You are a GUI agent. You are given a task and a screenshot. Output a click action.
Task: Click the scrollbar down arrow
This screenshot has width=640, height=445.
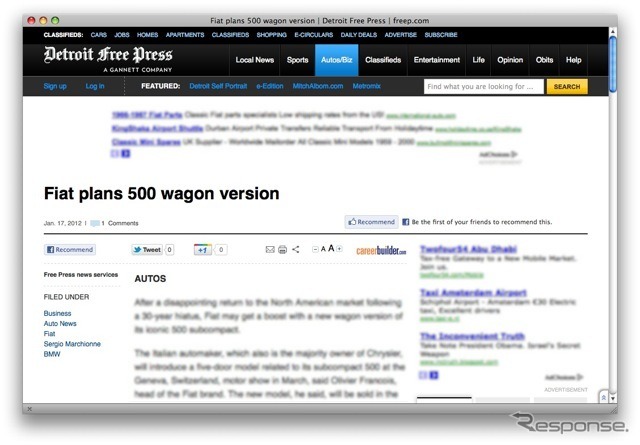(x=613, y=397)
